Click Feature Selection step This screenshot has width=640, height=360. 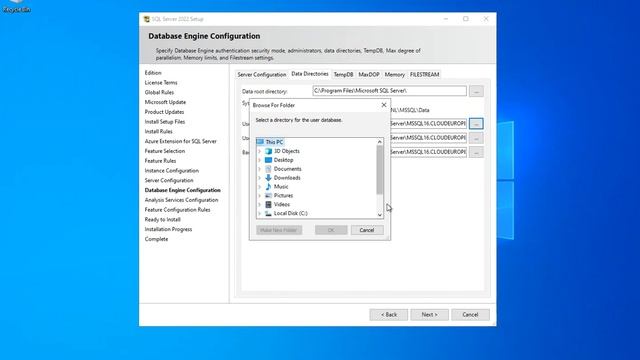tap(165, 151)
